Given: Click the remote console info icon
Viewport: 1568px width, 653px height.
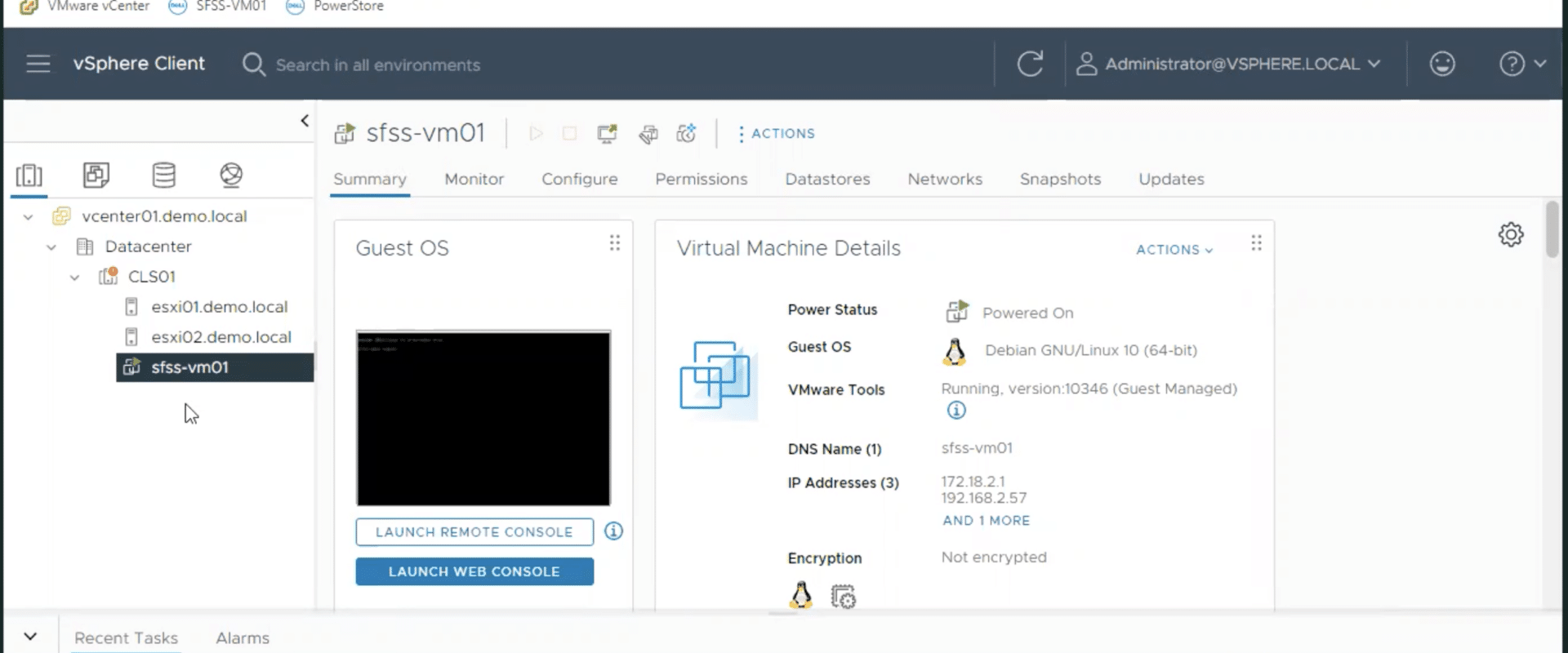Looking at the screenshot, I should 613,531.
